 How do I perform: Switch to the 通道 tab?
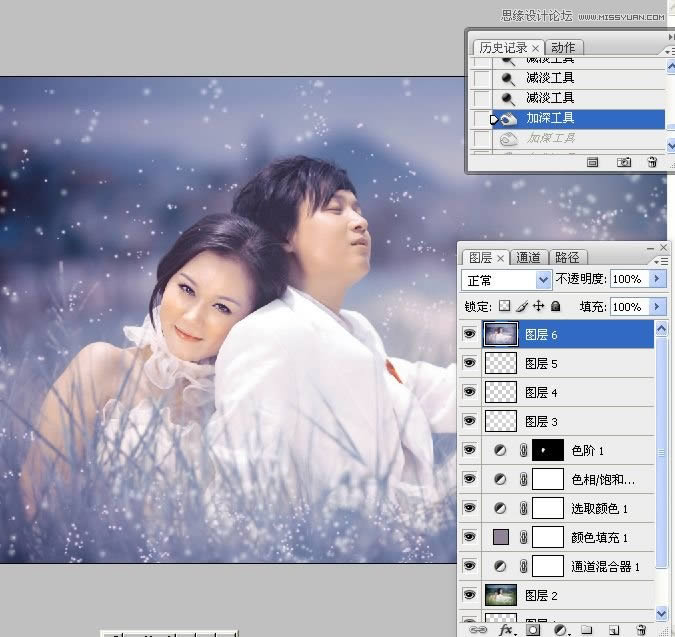pos(528,257)
